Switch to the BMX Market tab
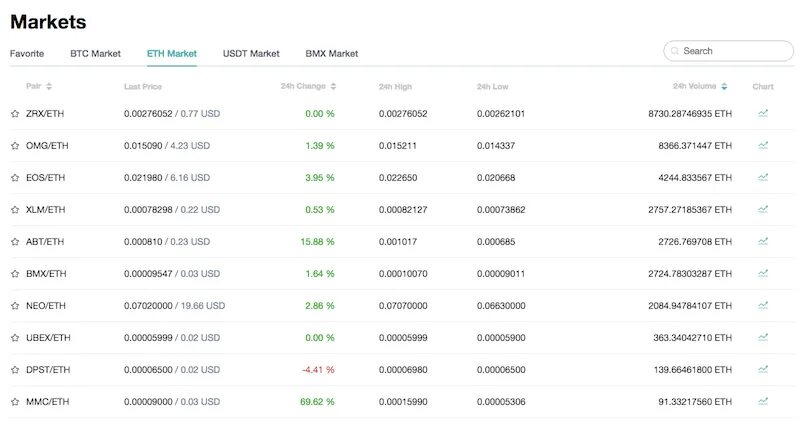This screenshot has width=800, height=422. [332, 54]
